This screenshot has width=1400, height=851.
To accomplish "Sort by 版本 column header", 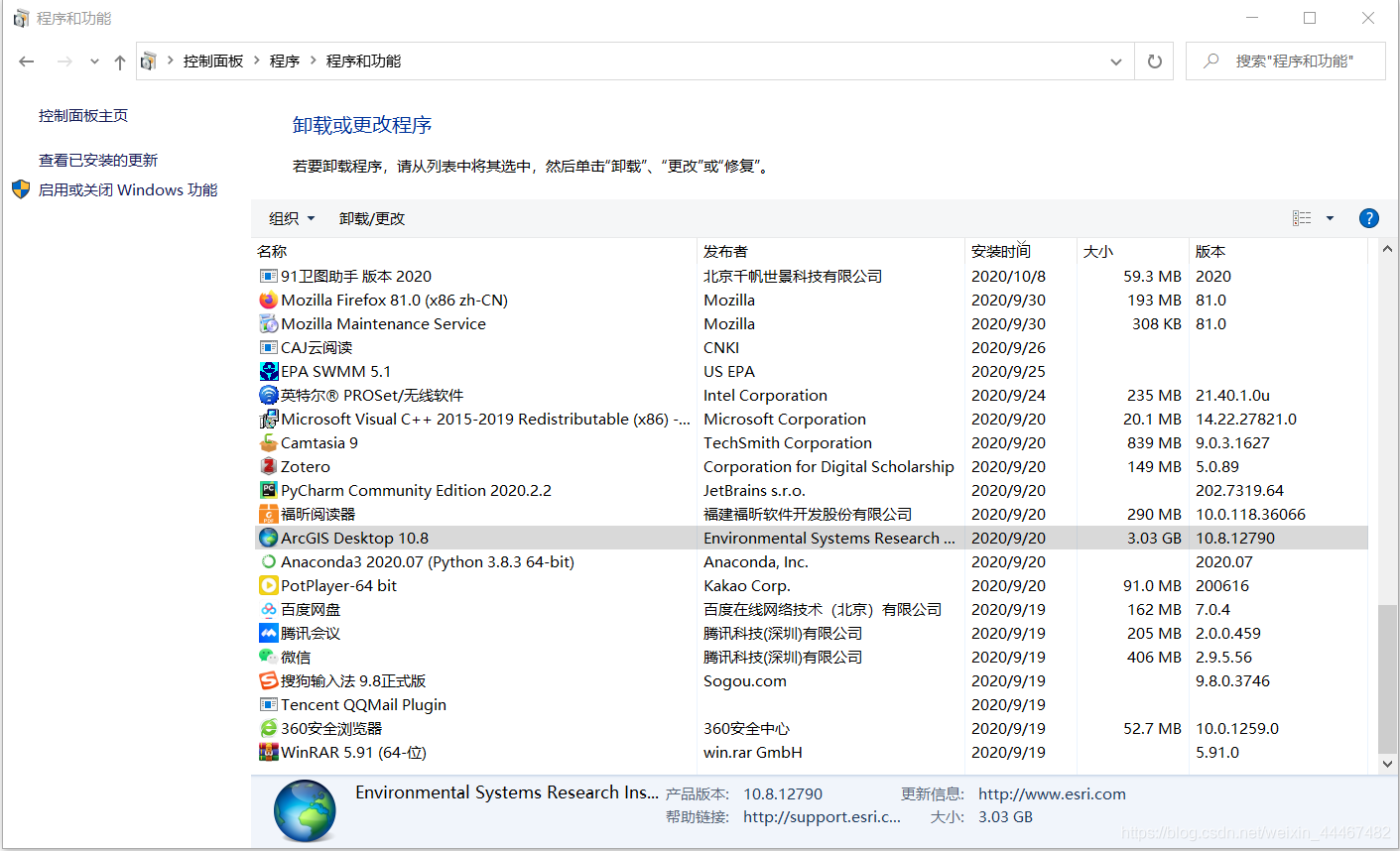I will coord(1278,251).
